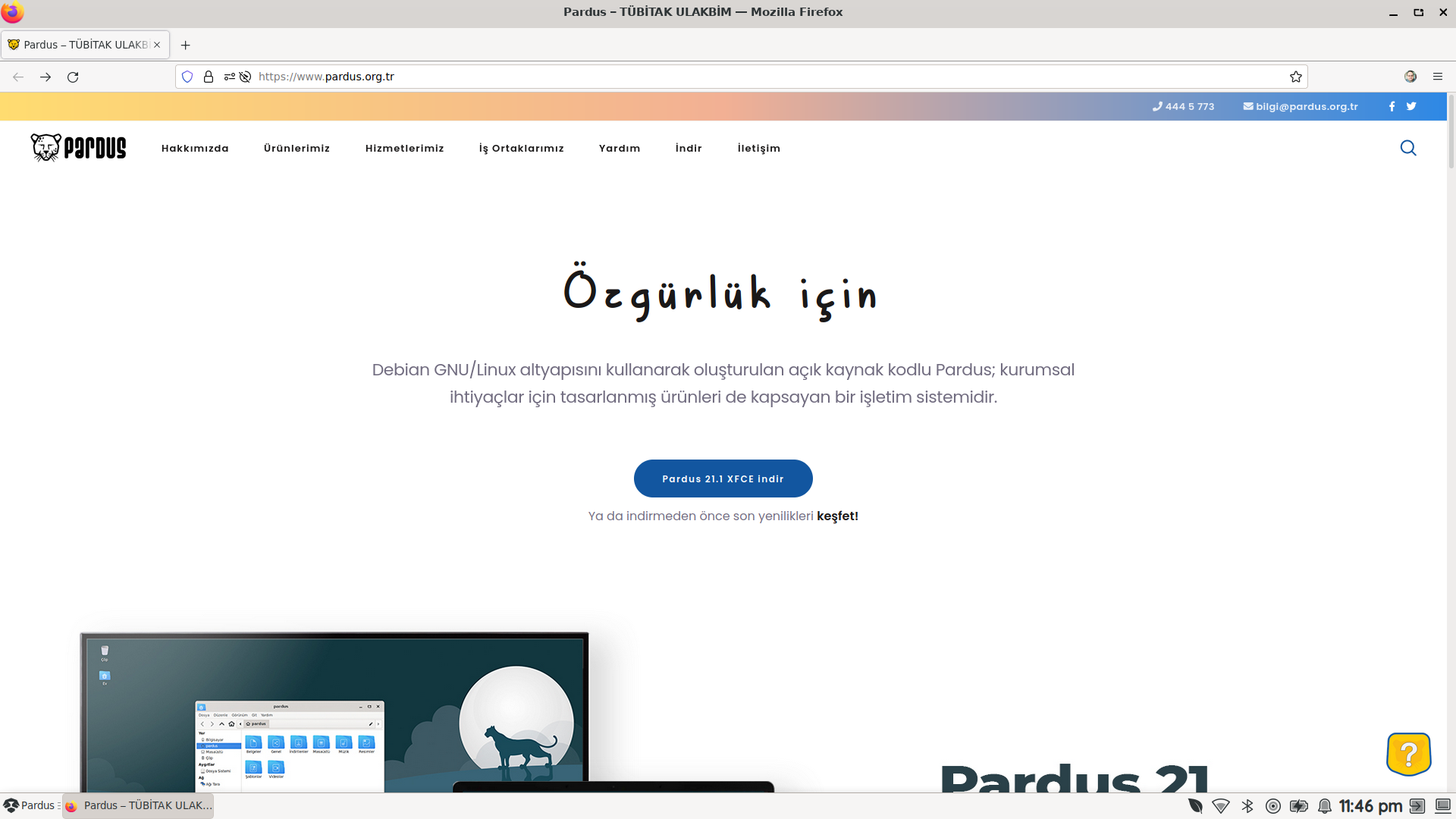The width and height of the screenshot is (1456, 819).
Task: Open a new tab with plus button
Action: pos(185,45)
